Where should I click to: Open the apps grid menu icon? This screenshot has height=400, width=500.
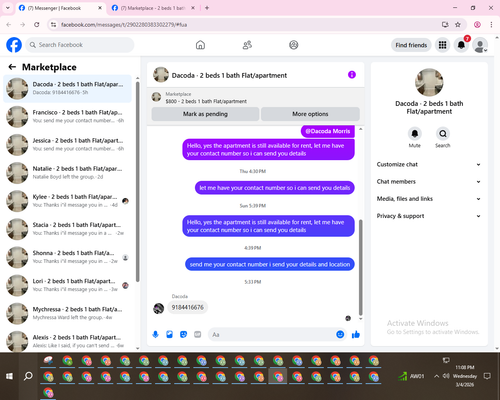(442, 45)
